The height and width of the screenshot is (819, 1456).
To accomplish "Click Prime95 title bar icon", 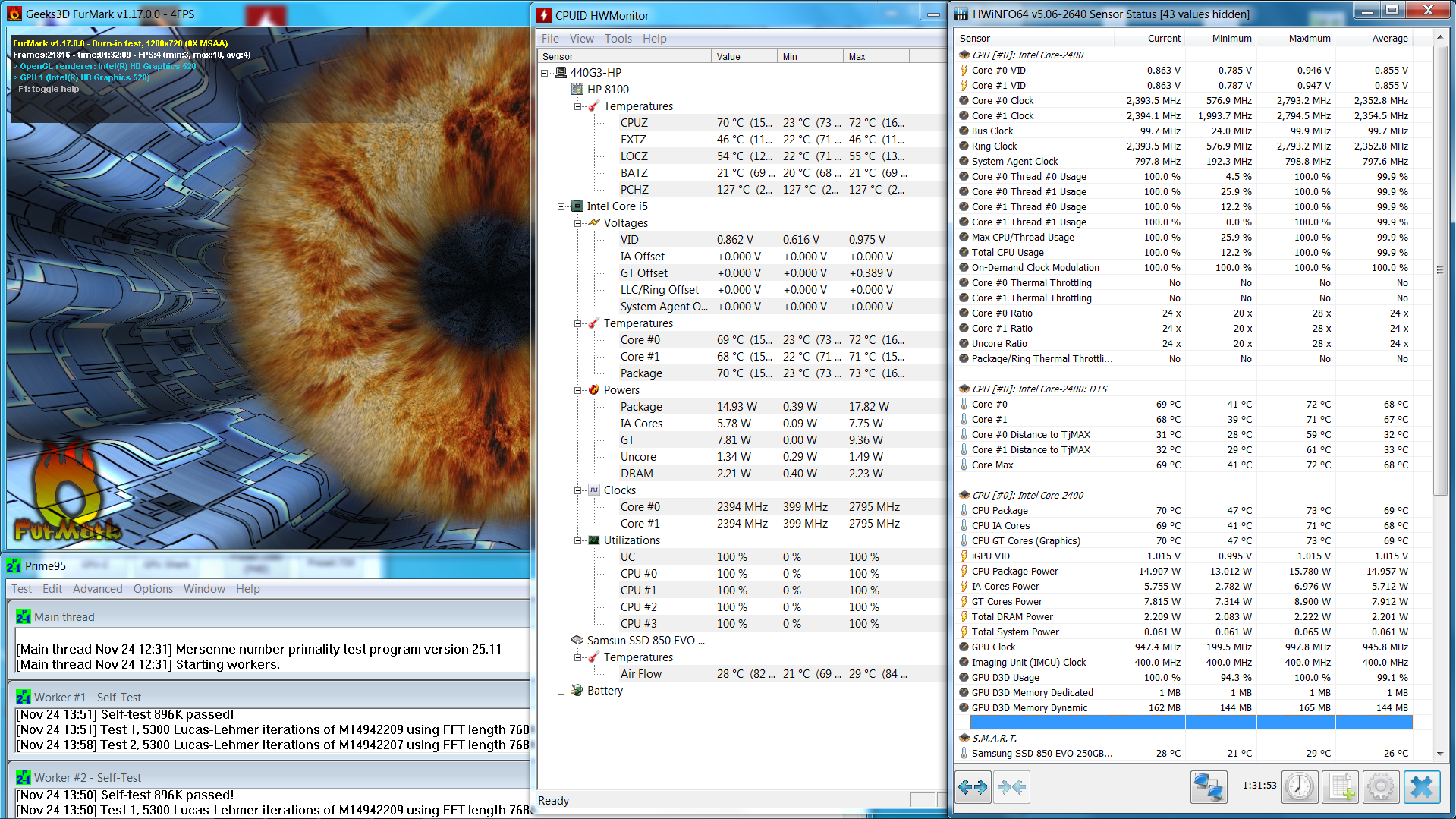I will pyautogui.click(x=14, y=565).
